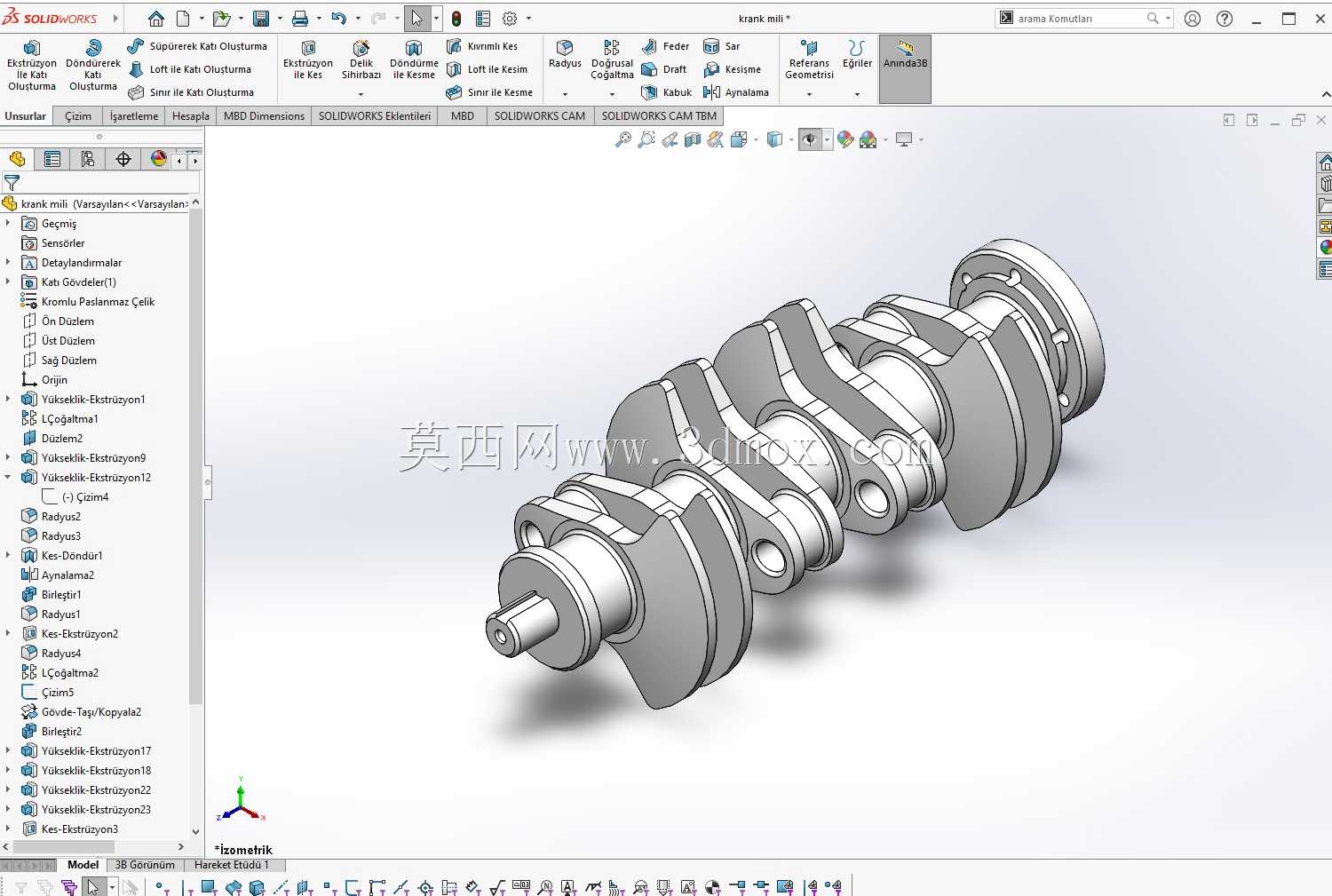The width and height of the screenshot is (1332, 896).
Task: Click the Help question mark button
Action: (1225, 19)
